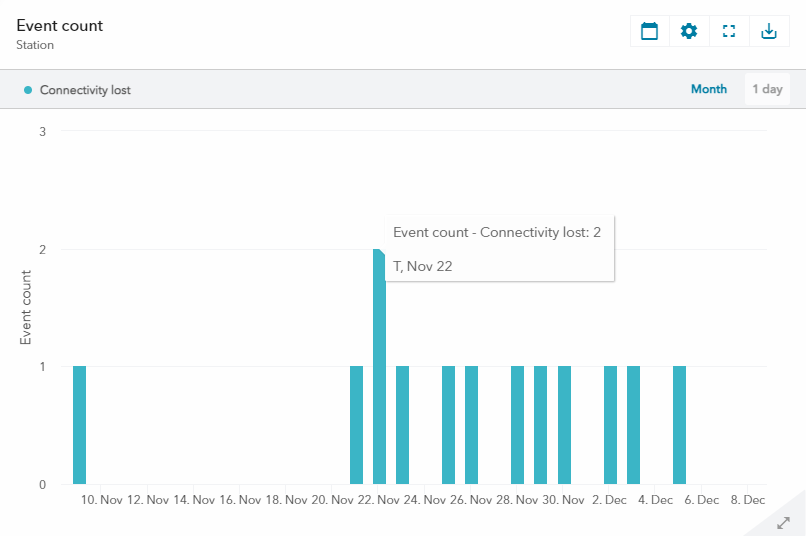This screenshot has height=537, width=809.
Task: Click the 8. Dec axis label
Action: 748,500
